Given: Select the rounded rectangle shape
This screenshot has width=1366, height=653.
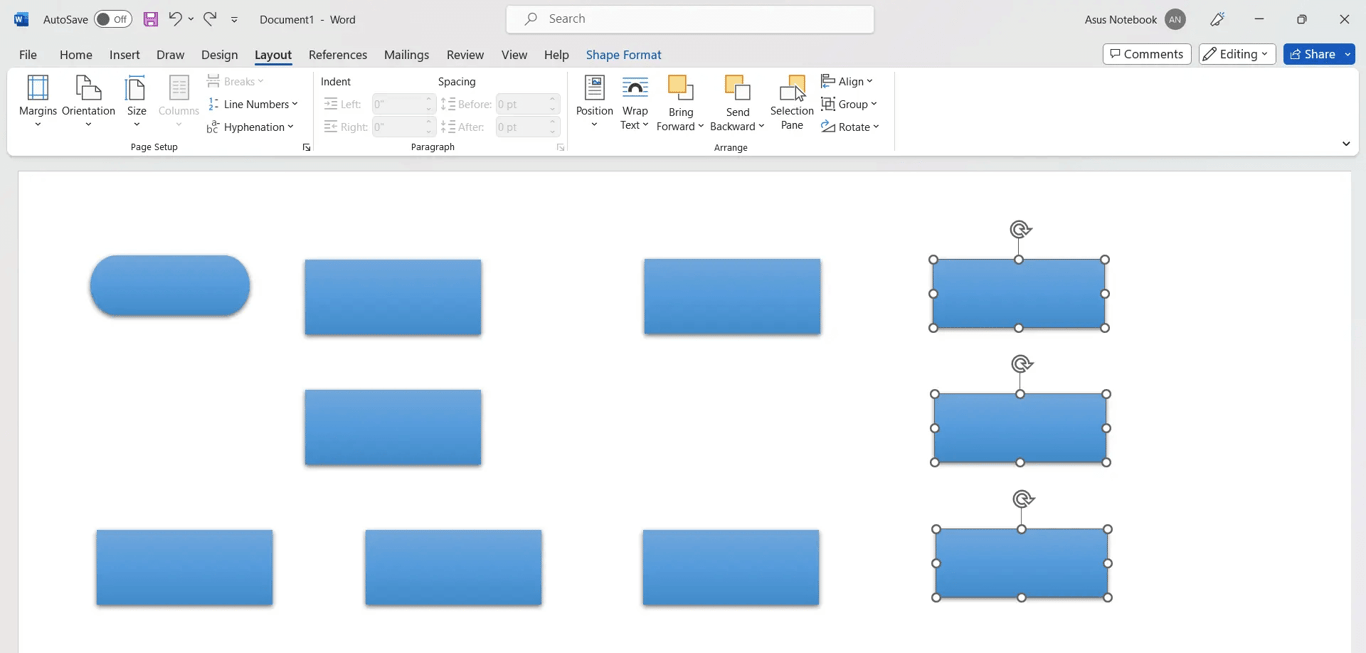Looking at the screenshot, I should (x=170, y=286).
